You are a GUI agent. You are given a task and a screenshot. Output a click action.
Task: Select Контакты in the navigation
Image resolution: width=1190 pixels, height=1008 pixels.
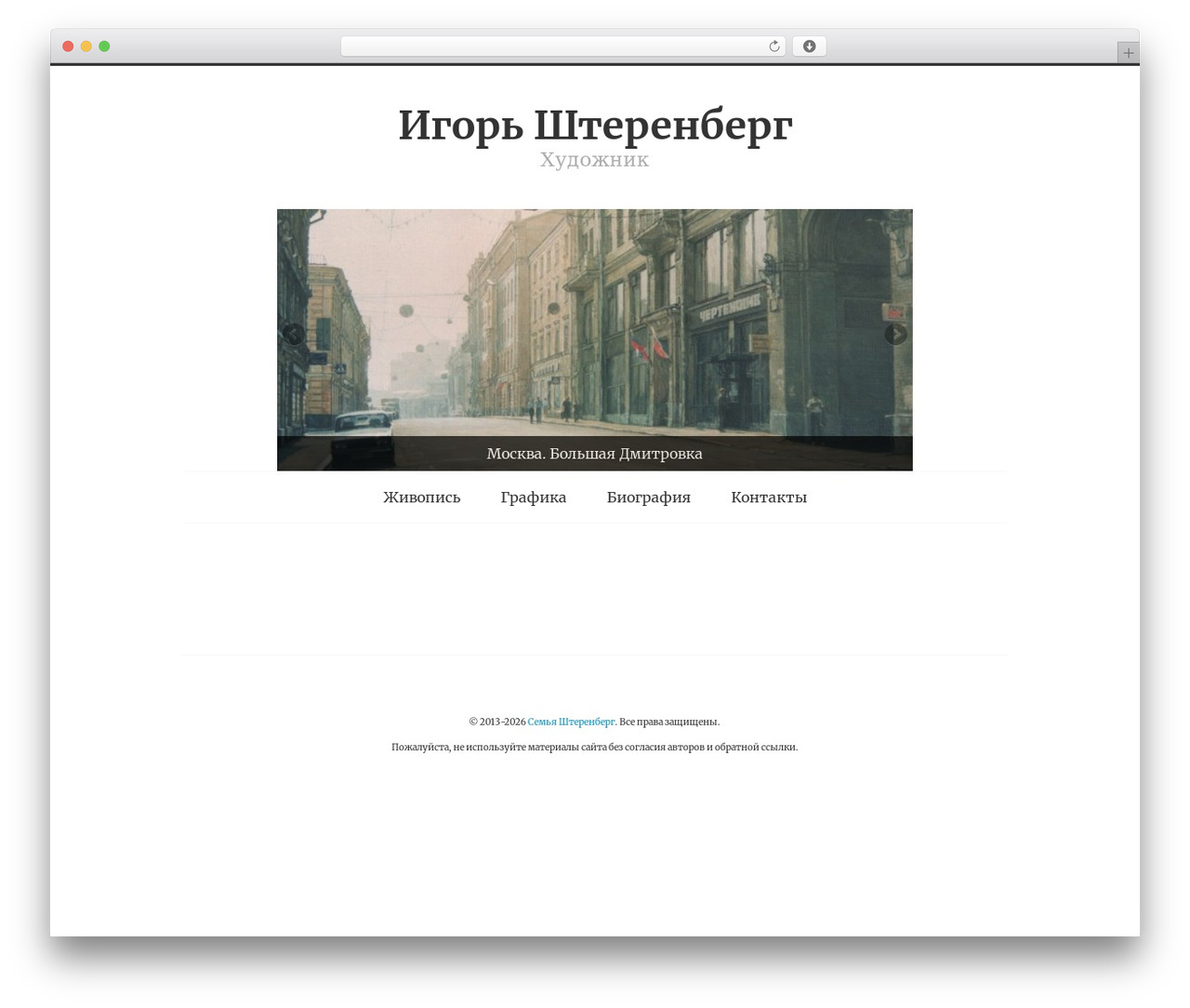click(x=769, y=497)
